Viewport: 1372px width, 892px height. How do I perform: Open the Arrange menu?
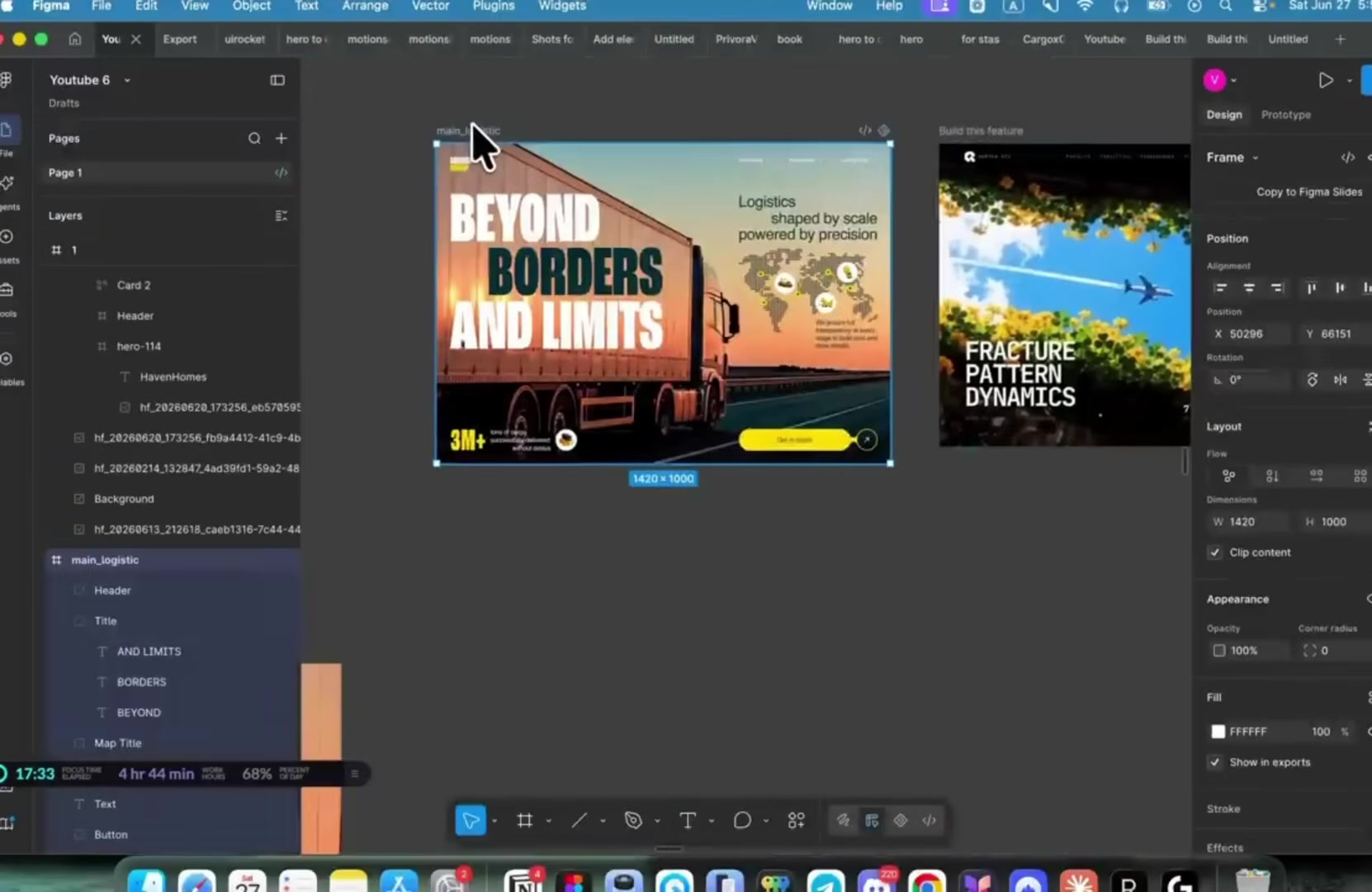coord(365,6)
